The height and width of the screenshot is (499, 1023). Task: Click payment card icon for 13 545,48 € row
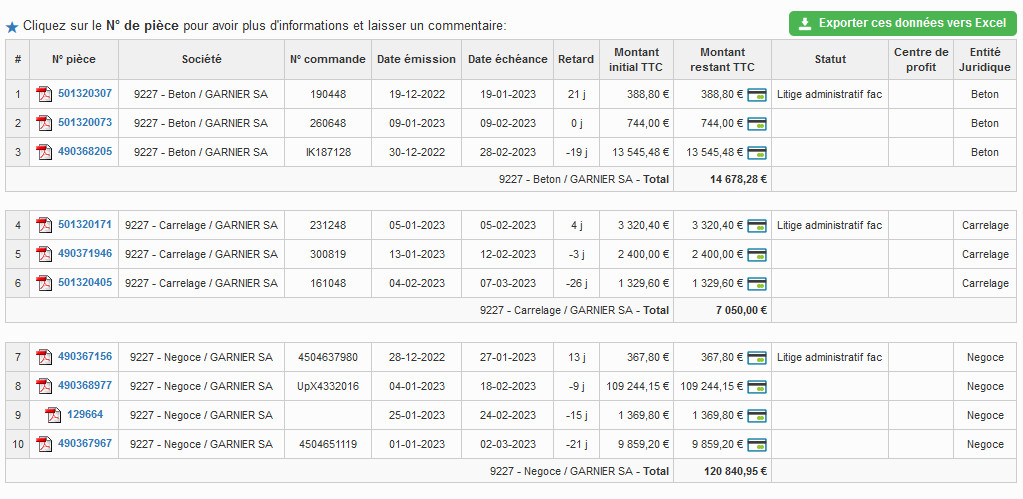click(757, 153)
